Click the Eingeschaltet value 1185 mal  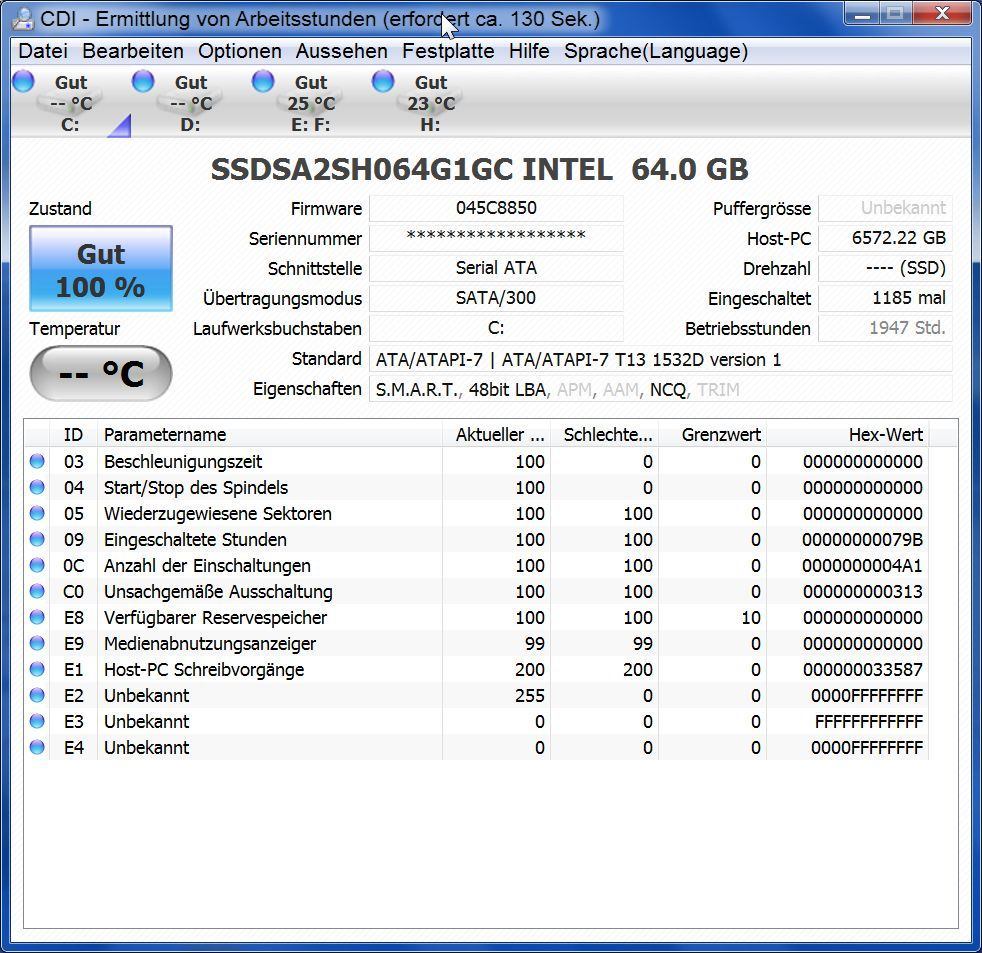tap(886, 298)
